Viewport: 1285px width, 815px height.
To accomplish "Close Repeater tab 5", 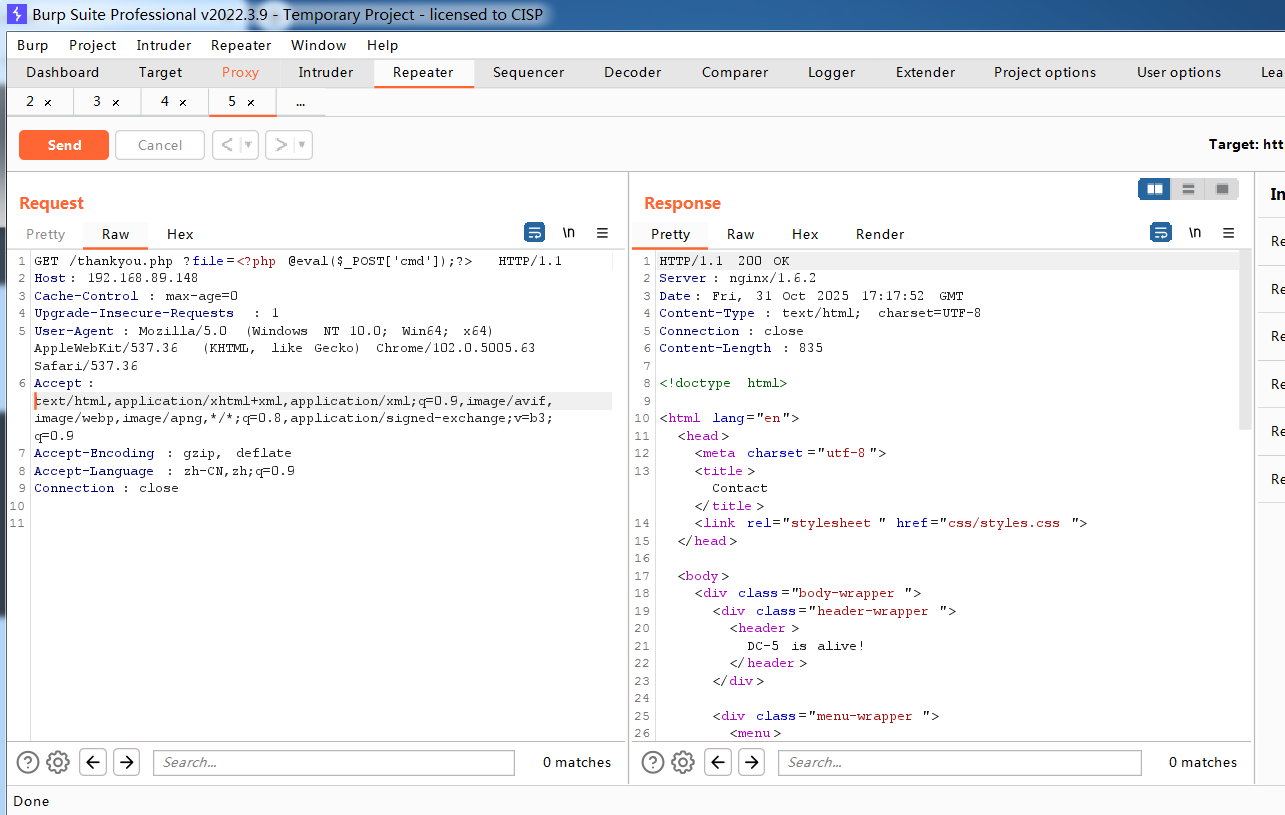I will tap(250, 103).
